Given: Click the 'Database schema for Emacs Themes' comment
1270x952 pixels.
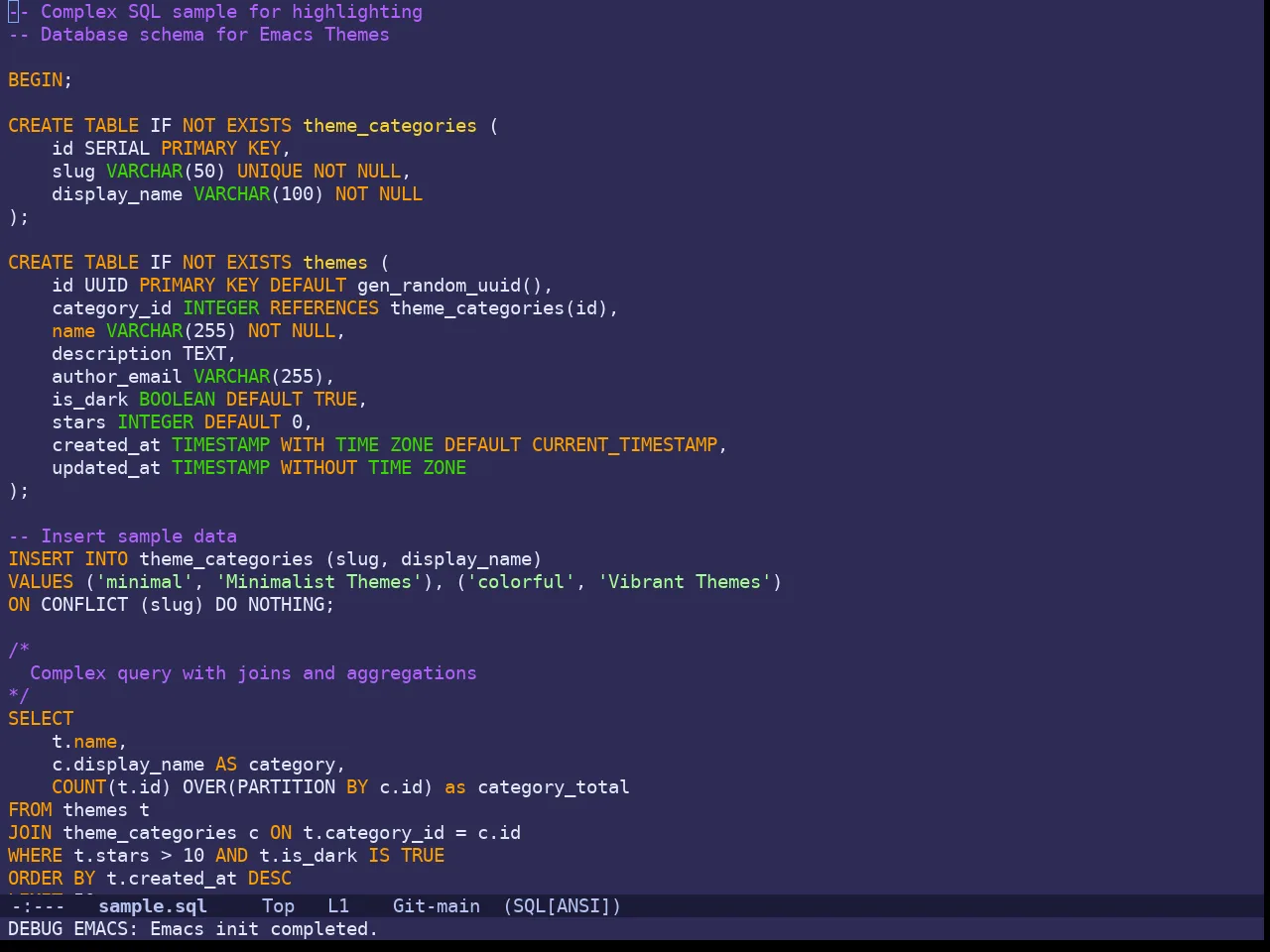Looking at the screenshot, I should tap(198, 35).
